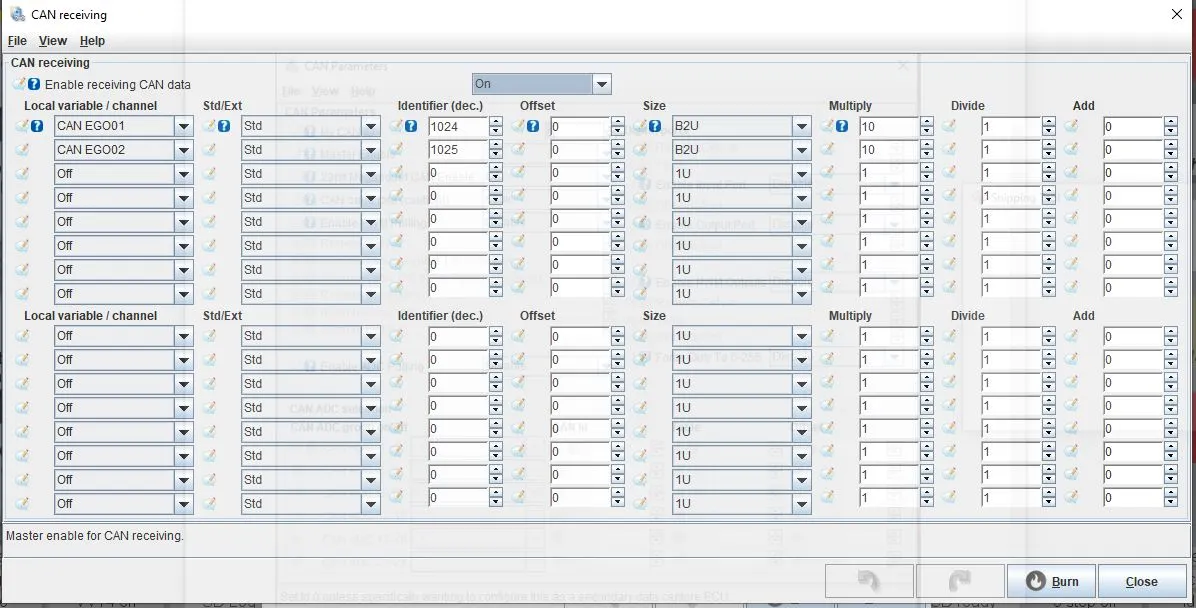The height and width of the screenshot is (608, 1196).
Task: Click the Close button at bottom
Action: click(1142, 581)
